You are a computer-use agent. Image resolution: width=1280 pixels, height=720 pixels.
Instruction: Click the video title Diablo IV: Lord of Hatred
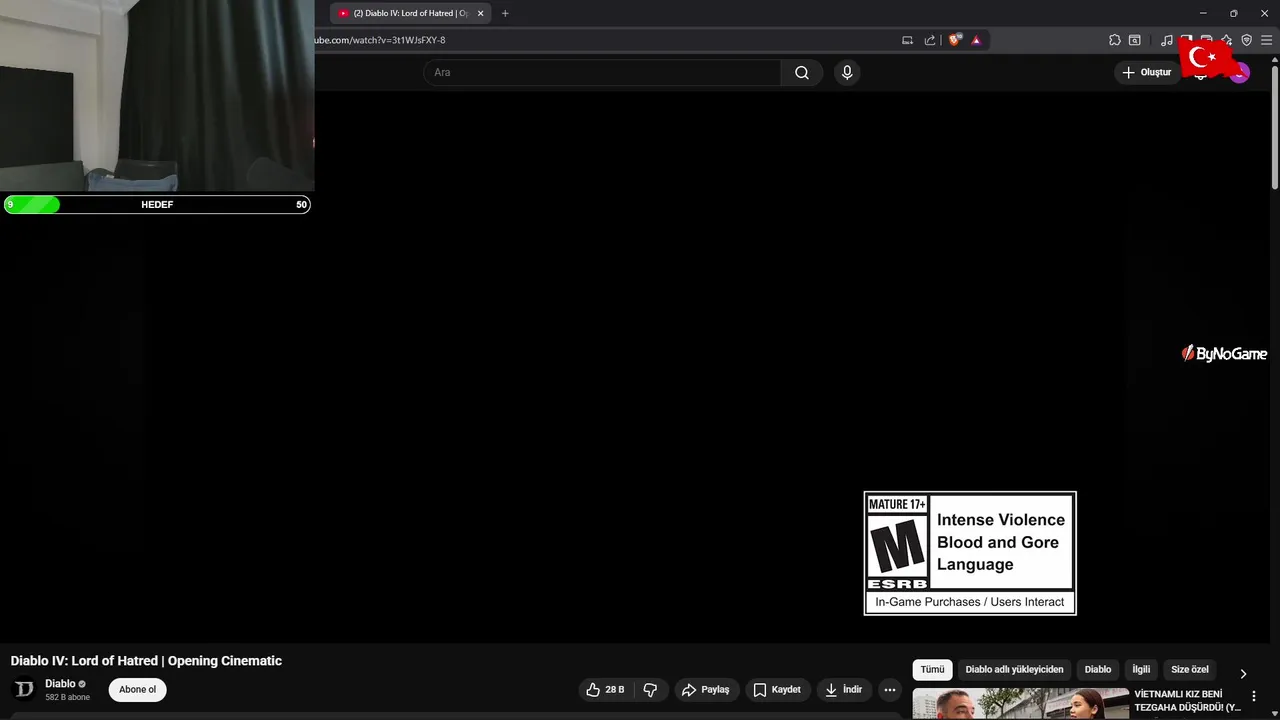pyautogui.click(x=146, y=661)
